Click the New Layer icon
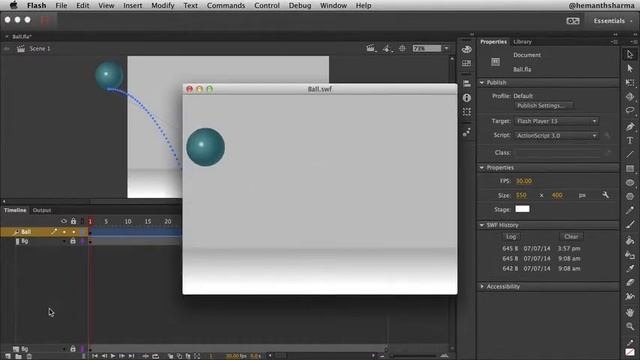The width and height of the screenshot is (640, 360). click(8, 356)
